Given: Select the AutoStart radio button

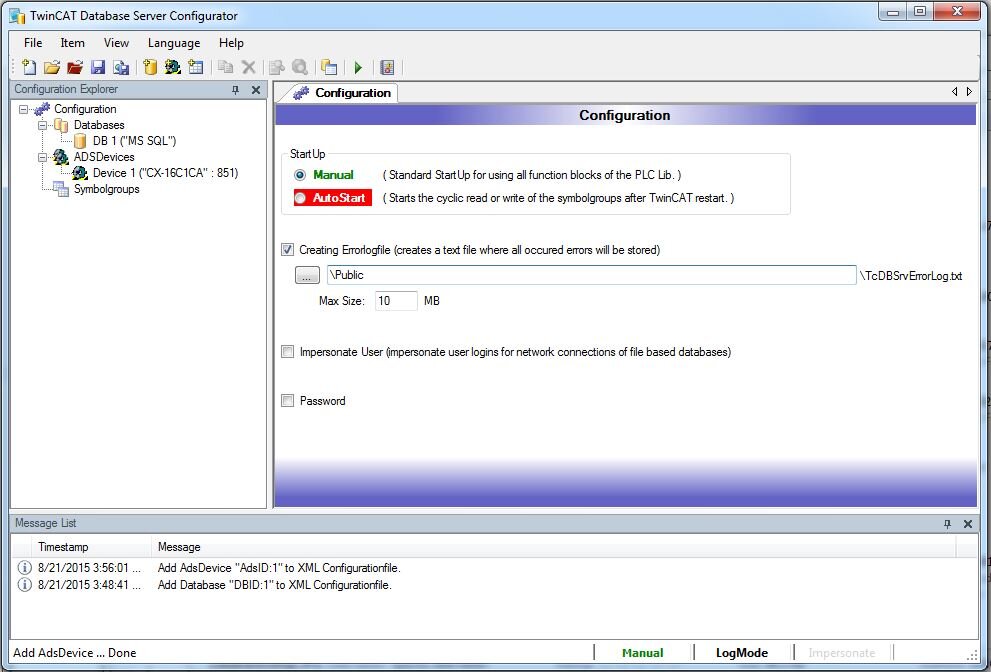Looking at the screenshot, I should click(300, 198).
